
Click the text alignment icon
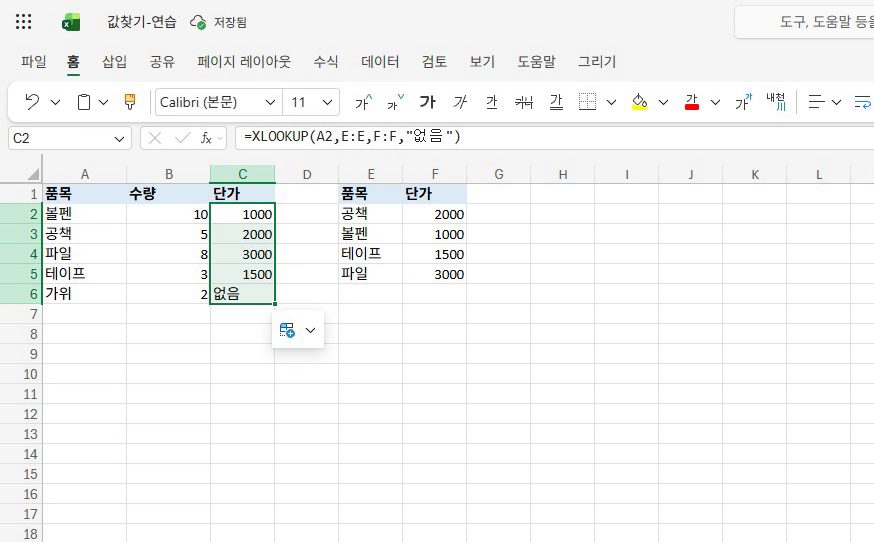pyautogui.click(x=817, y=102)
